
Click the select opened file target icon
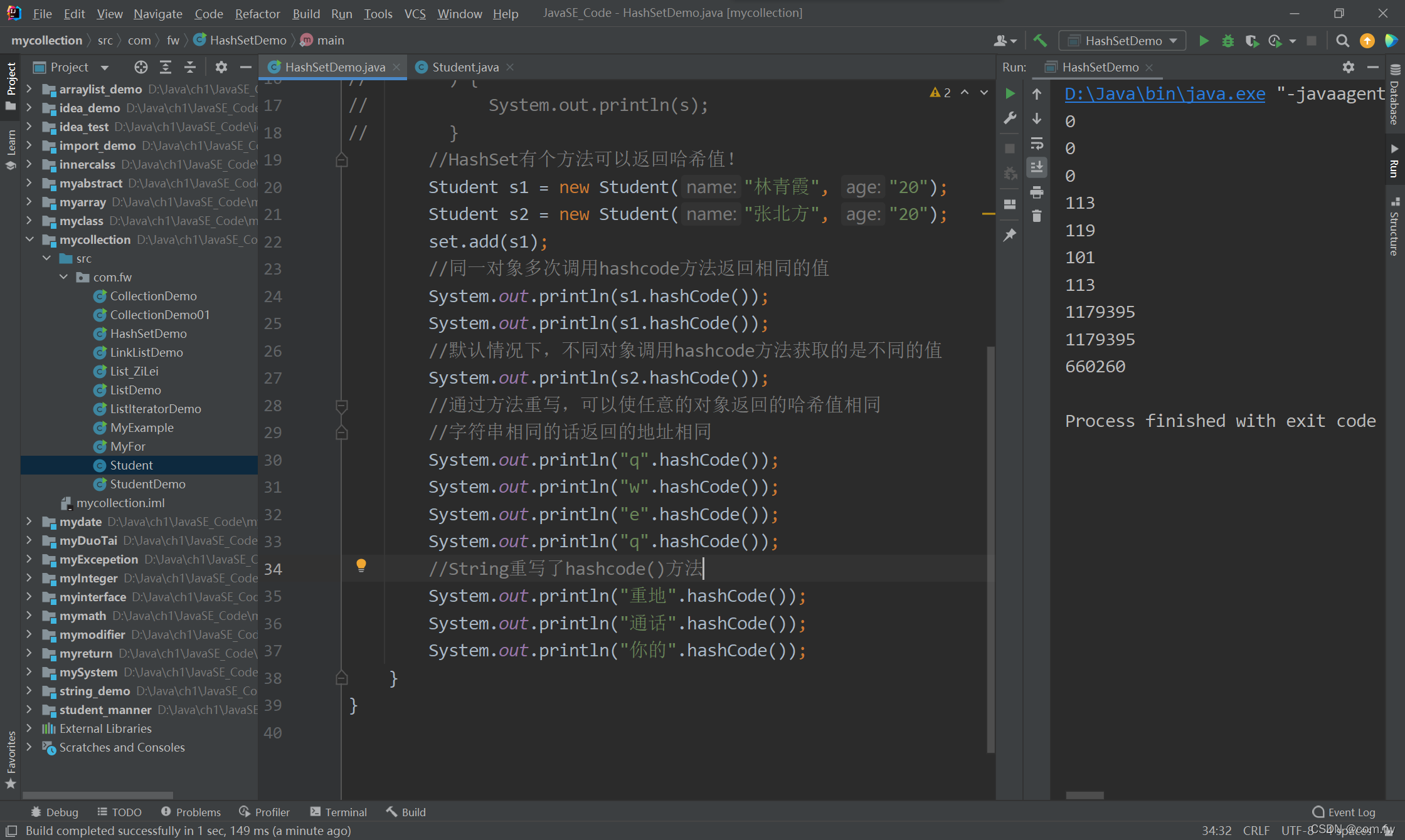coord(140,67)
